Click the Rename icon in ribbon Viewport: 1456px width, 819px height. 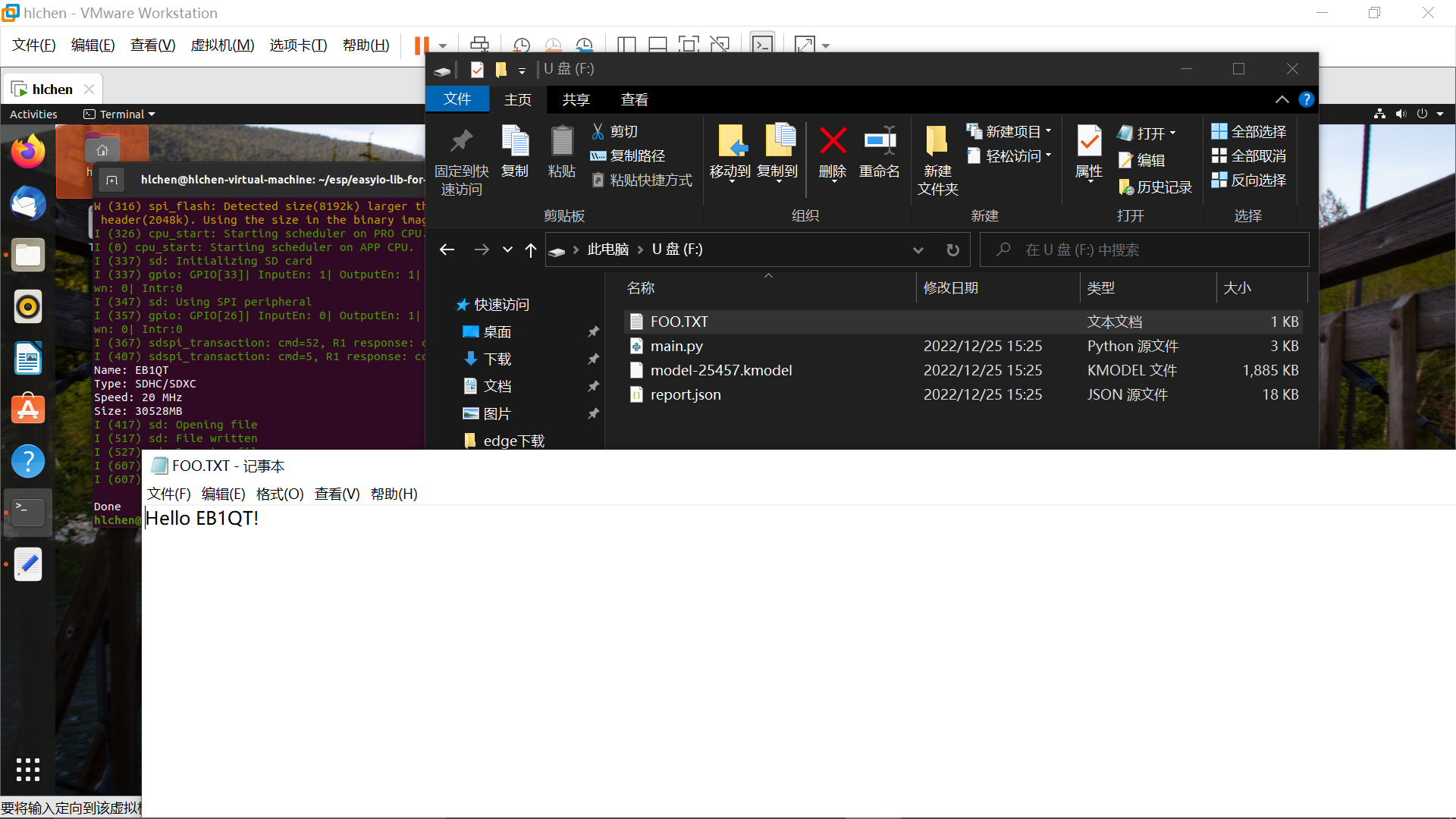pyautogui.click(x=879, y=143)
